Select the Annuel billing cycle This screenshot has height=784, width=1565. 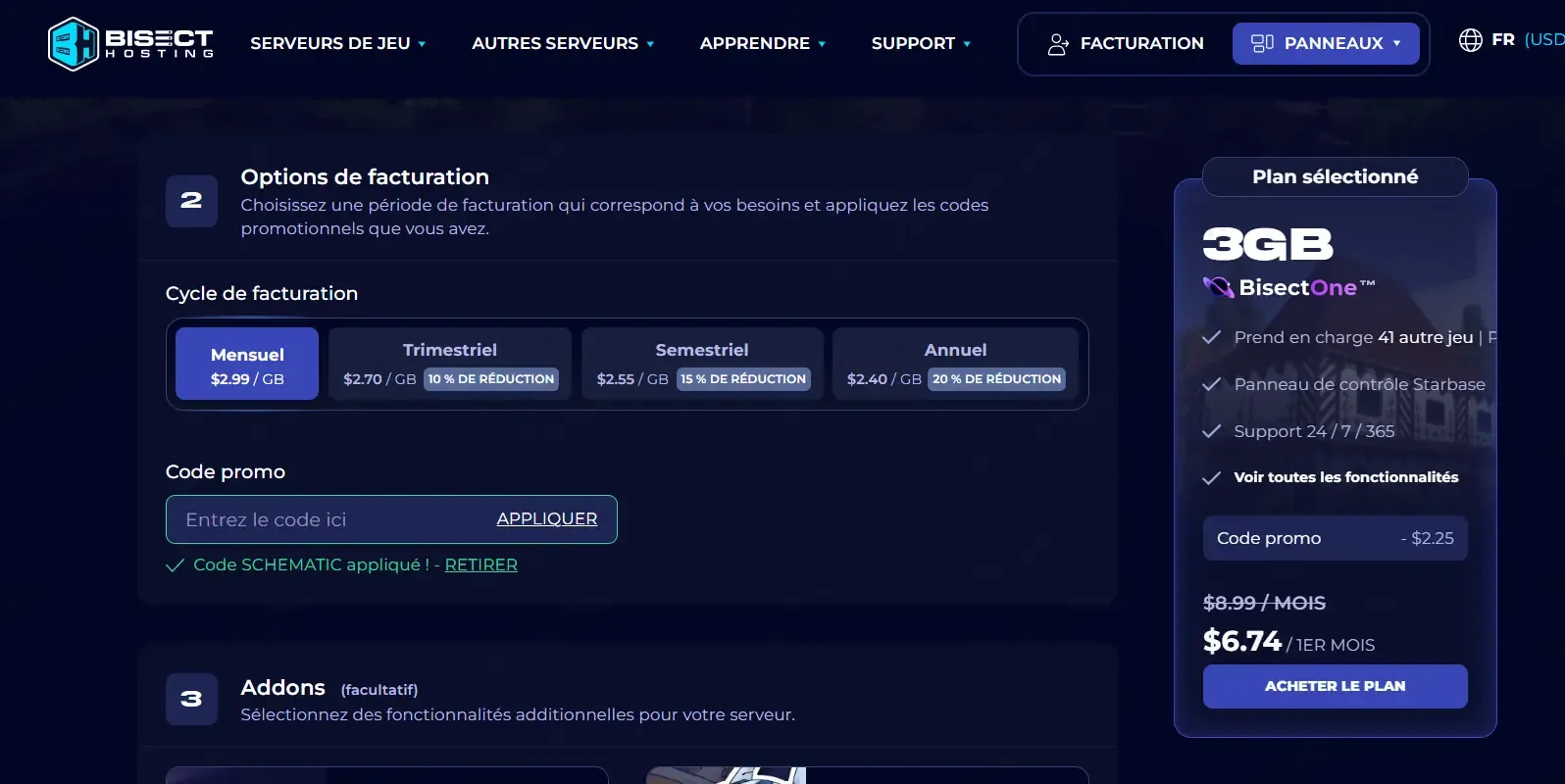tap(955, 364)
